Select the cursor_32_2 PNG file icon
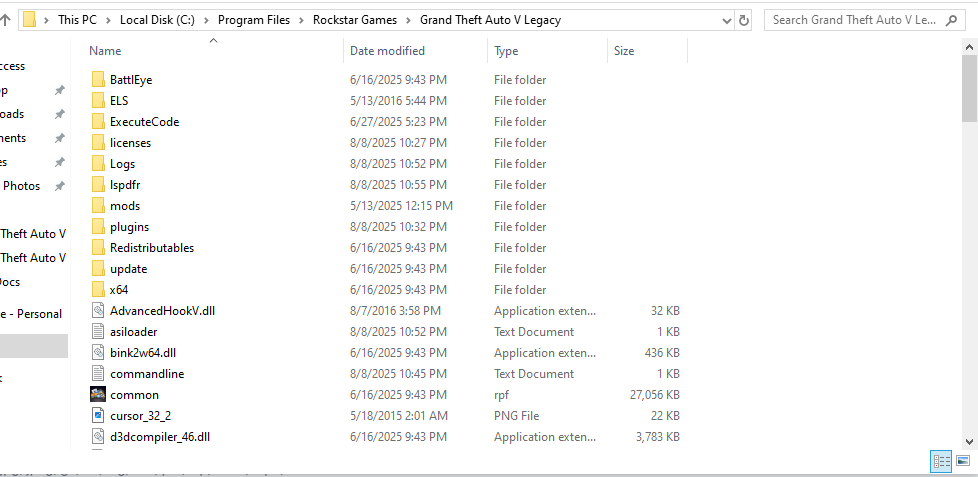The image size is (978, 477). (98, 416)
